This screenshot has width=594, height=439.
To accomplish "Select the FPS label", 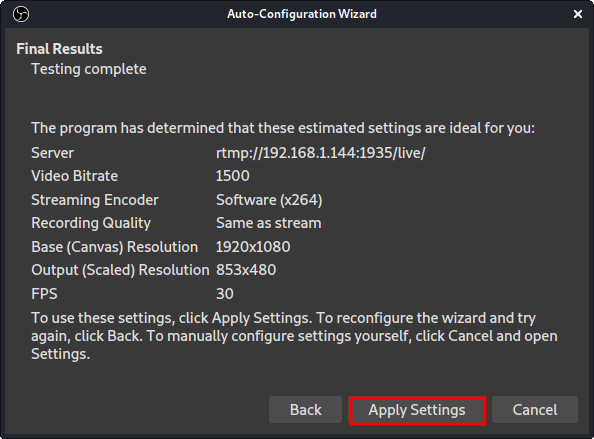I will 44,294.
